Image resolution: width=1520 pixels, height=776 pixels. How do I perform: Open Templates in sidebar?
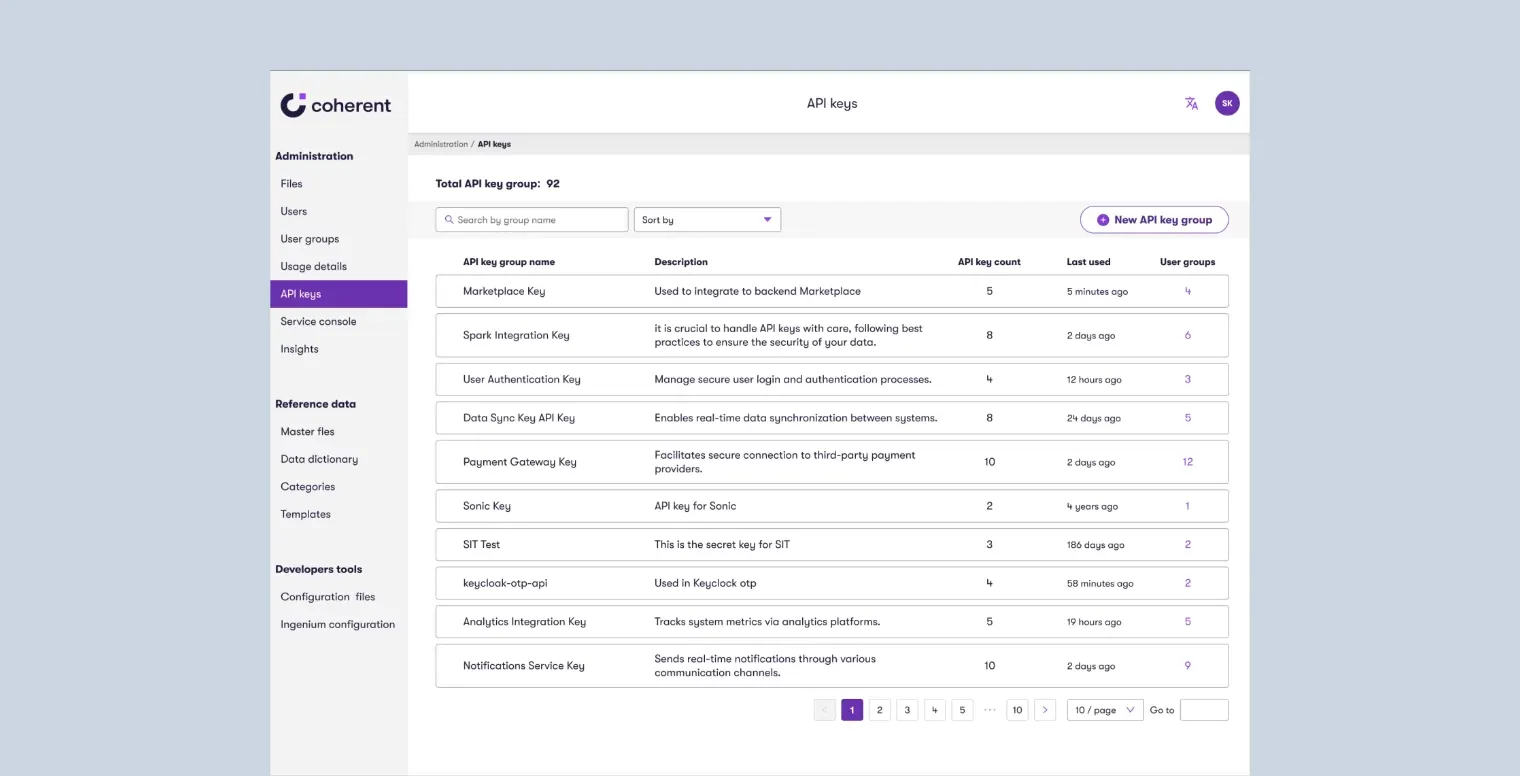click(x=306, y=514)
